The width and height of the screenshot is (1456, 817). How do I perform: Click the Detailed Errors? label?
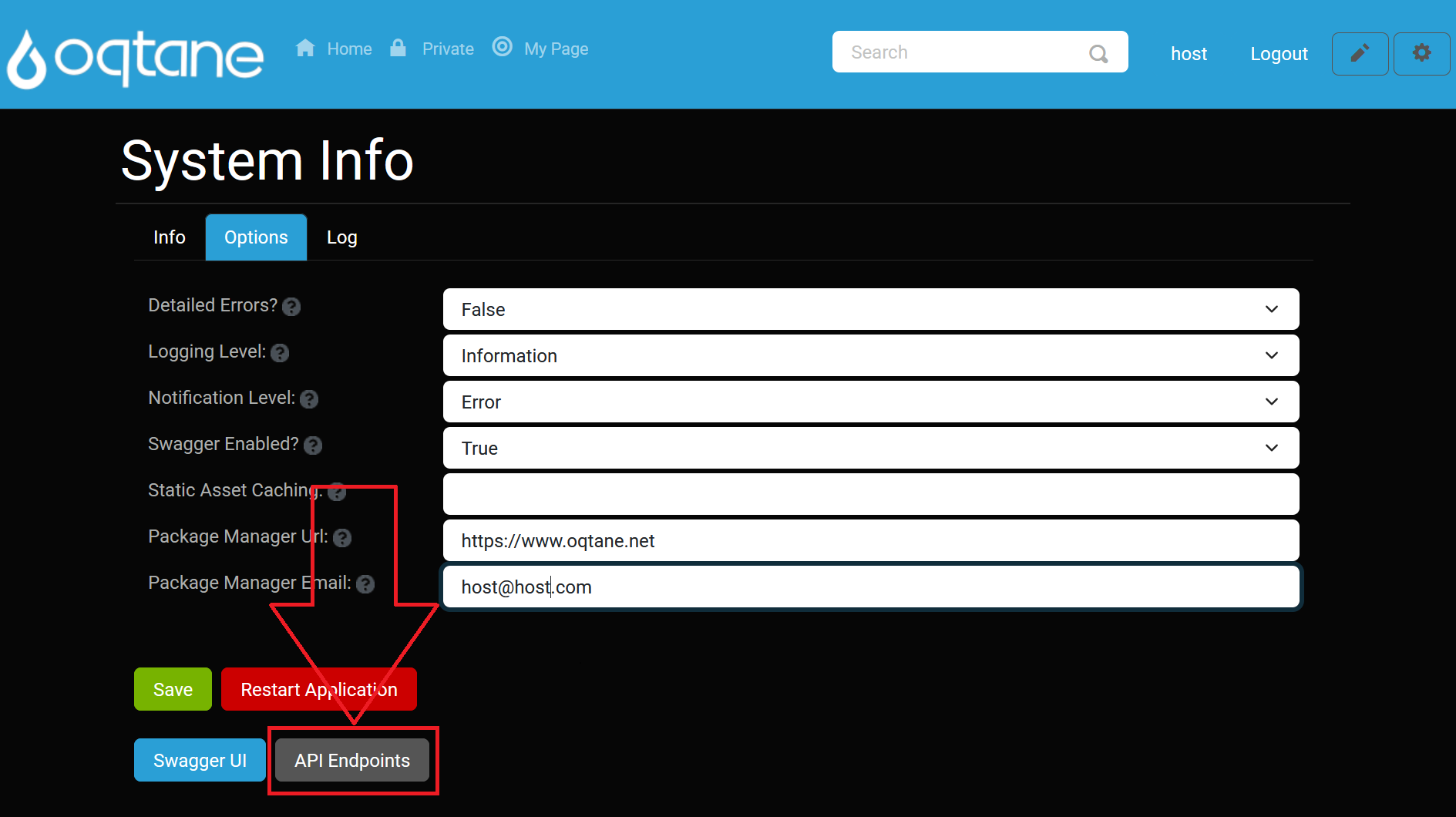point(213,305)
